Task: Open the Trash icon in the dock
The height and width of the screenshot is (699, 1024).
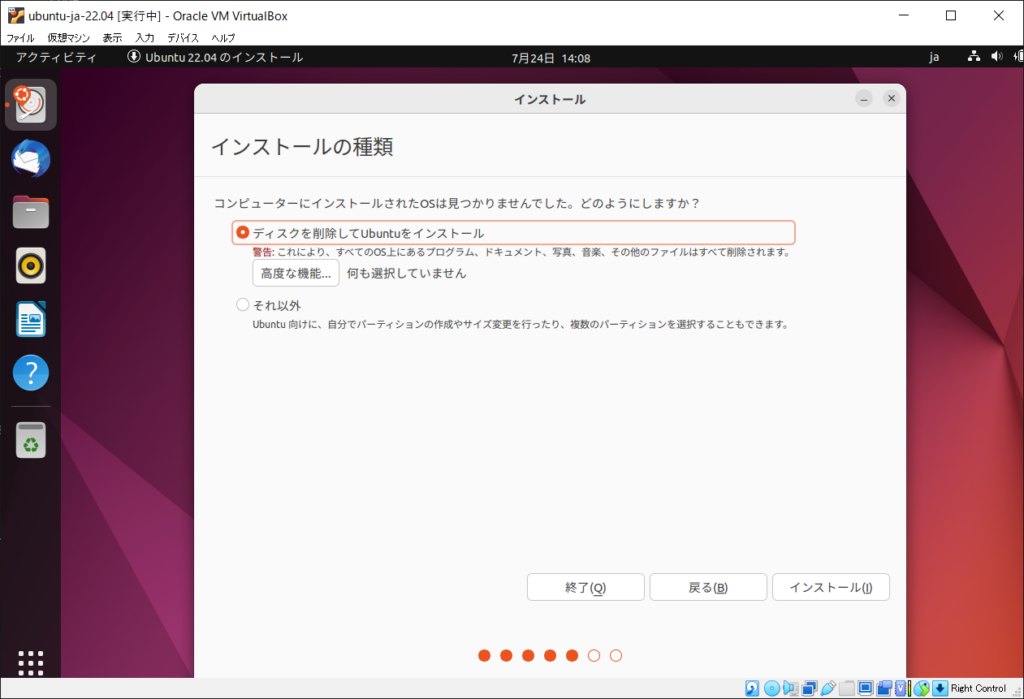Action: (x=31, y=440)
